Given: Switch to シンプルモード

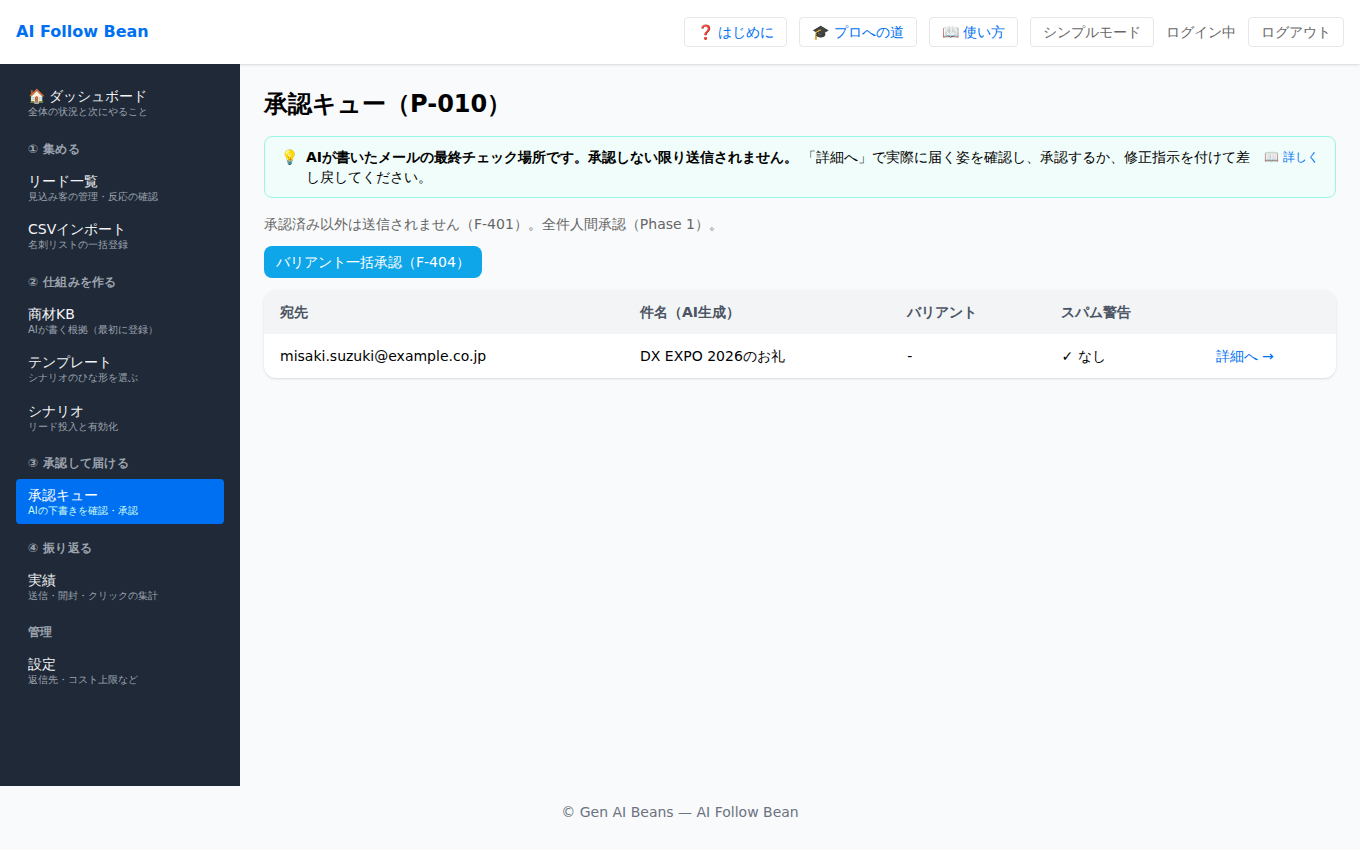Looking at the screenshot, I should click(x=1092, y=32).
